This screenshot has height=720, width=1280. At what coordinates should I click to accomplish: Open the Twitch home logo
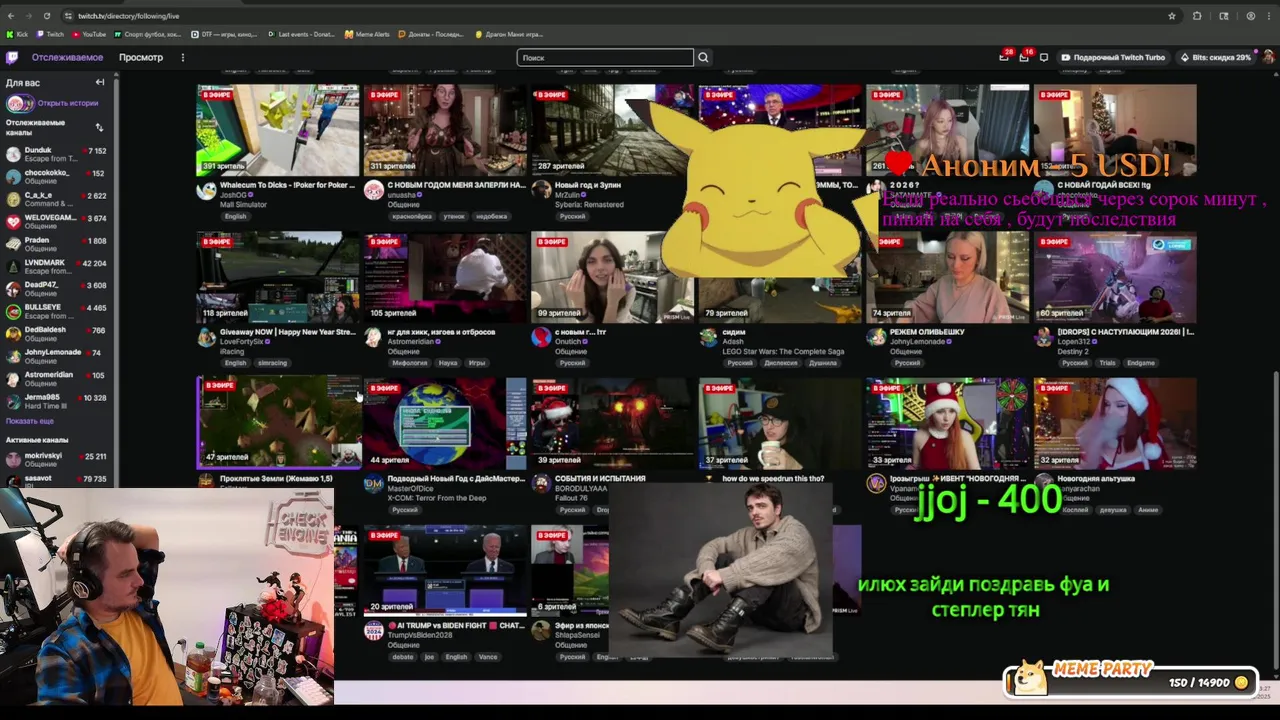[12, 57]
